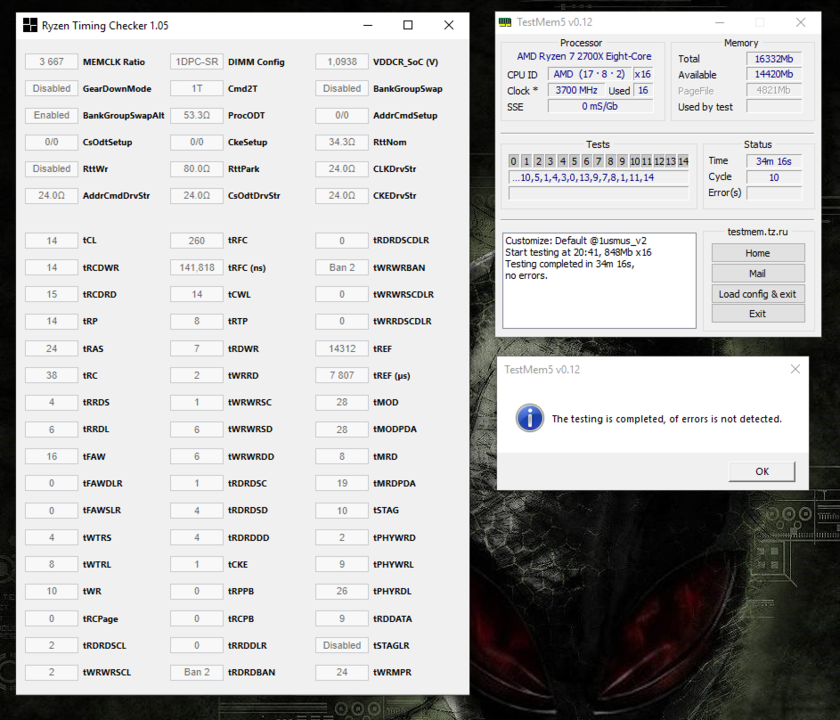
Task: Click the TestMem5 log text area
Action: coord(599,280)
